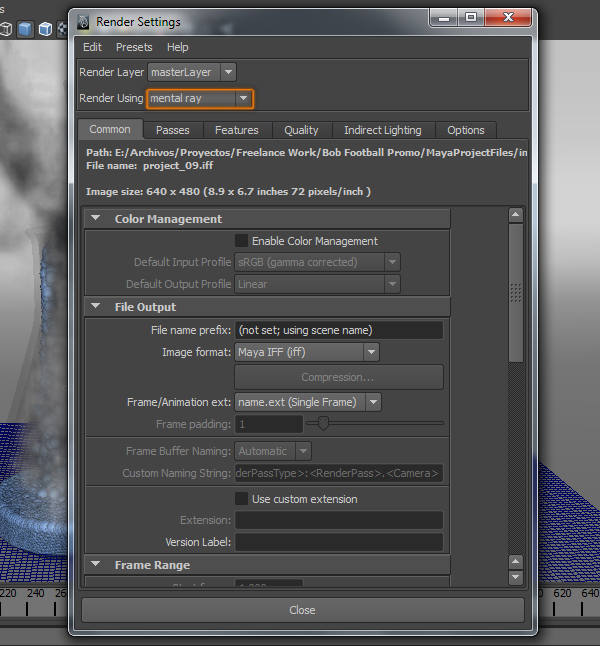Click the Render Settings window title icon

[83, 20]
